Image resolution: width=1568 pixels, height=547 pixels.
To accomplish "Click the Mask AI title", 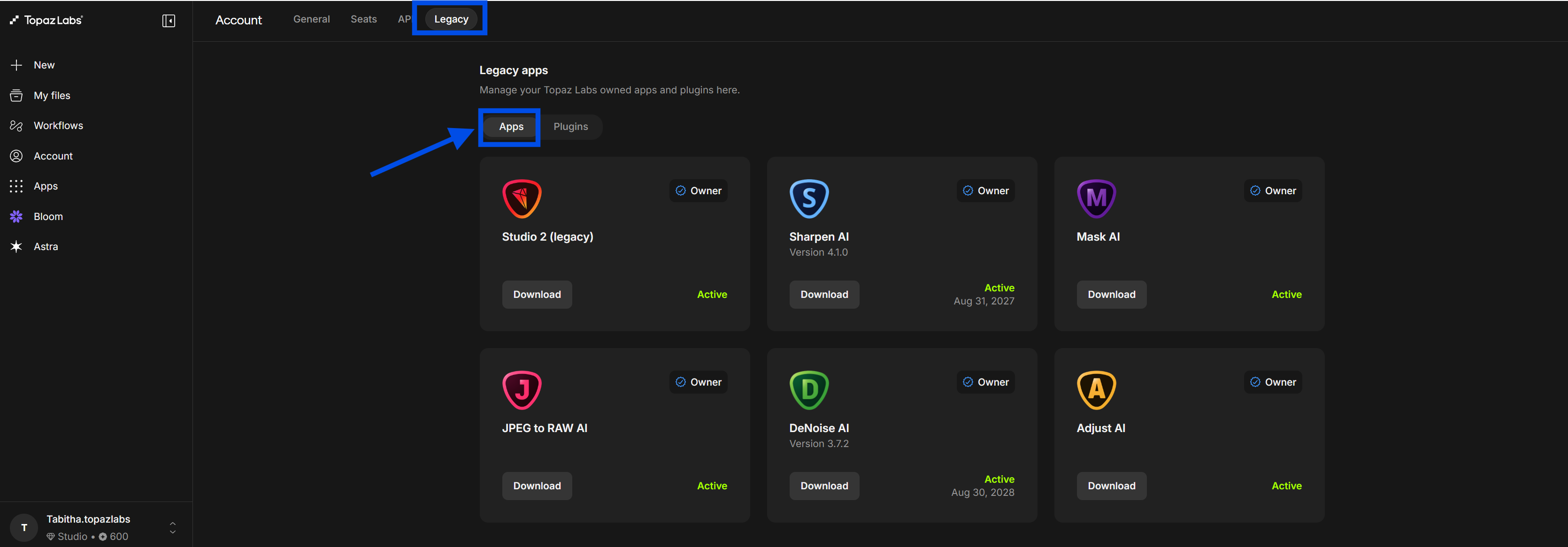I will [1098, 237].
